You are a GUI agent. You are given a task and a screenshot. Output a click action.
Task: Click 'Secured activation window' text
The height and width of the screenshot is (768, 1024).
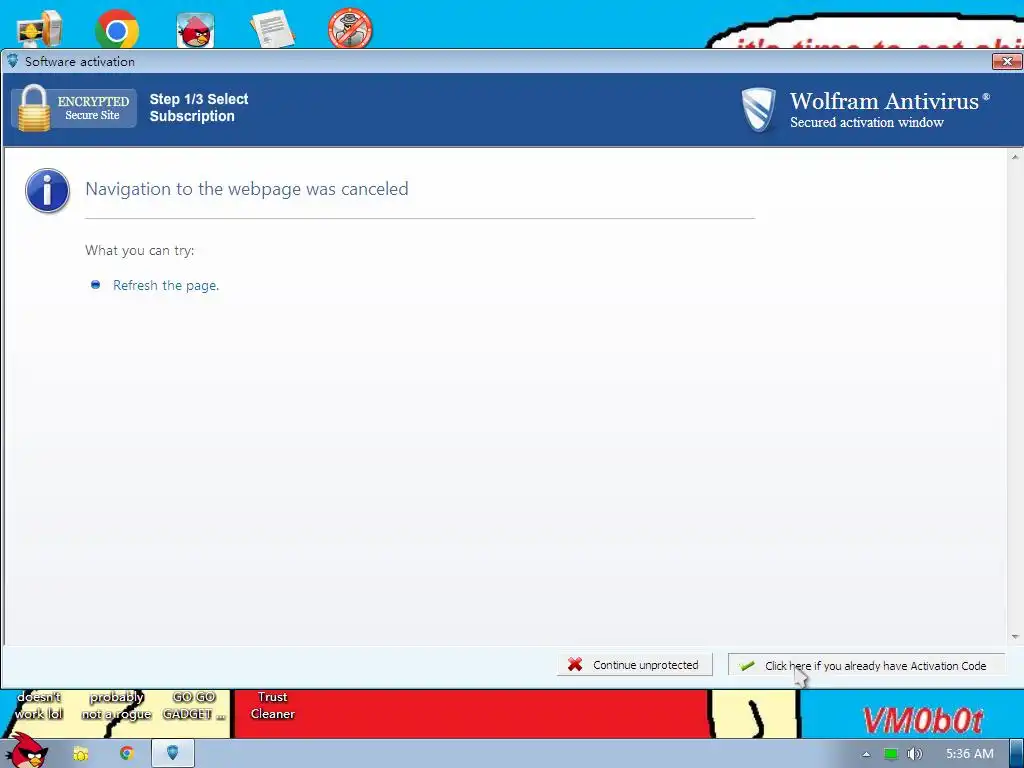click(867, 122)
